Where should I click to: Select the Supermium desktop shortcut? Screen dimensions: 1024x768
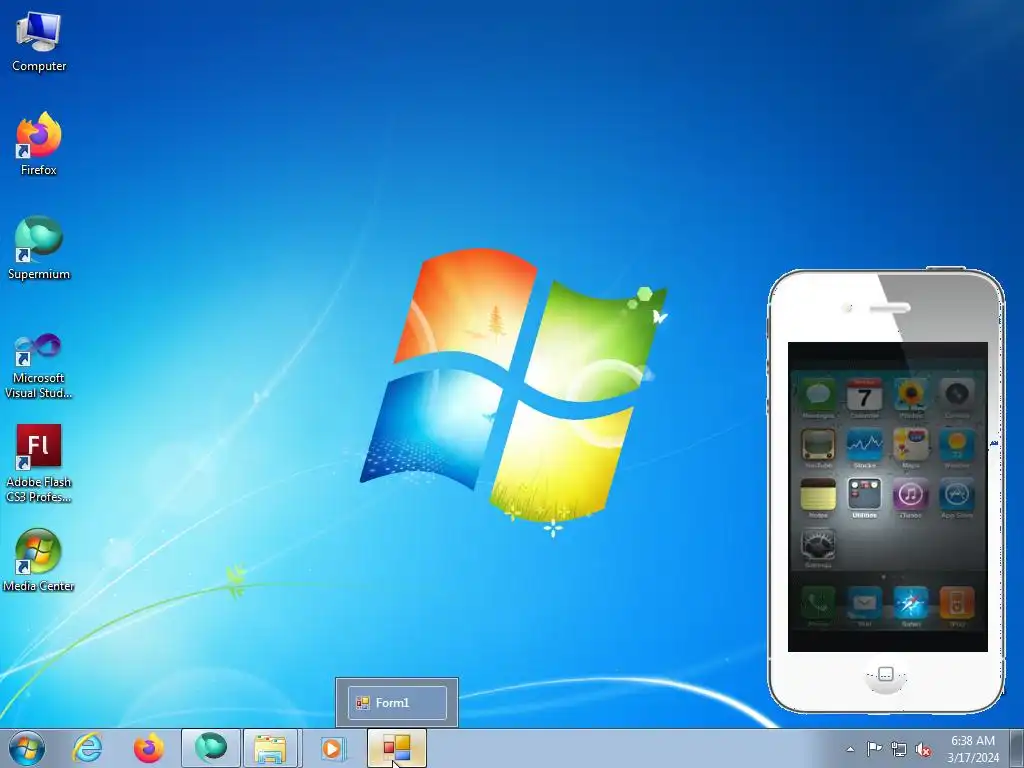[39, 248]
